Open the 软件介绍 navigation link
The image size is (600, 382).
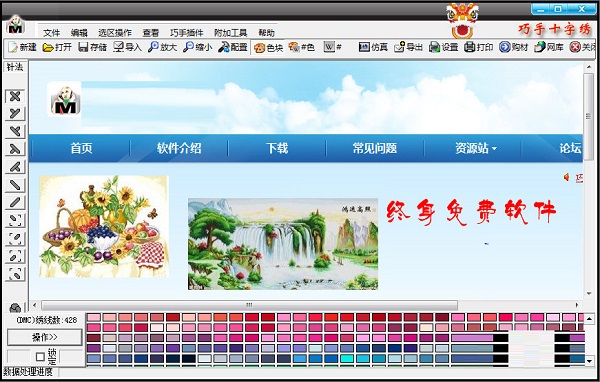pyautogui.click(x=179, y=148)
